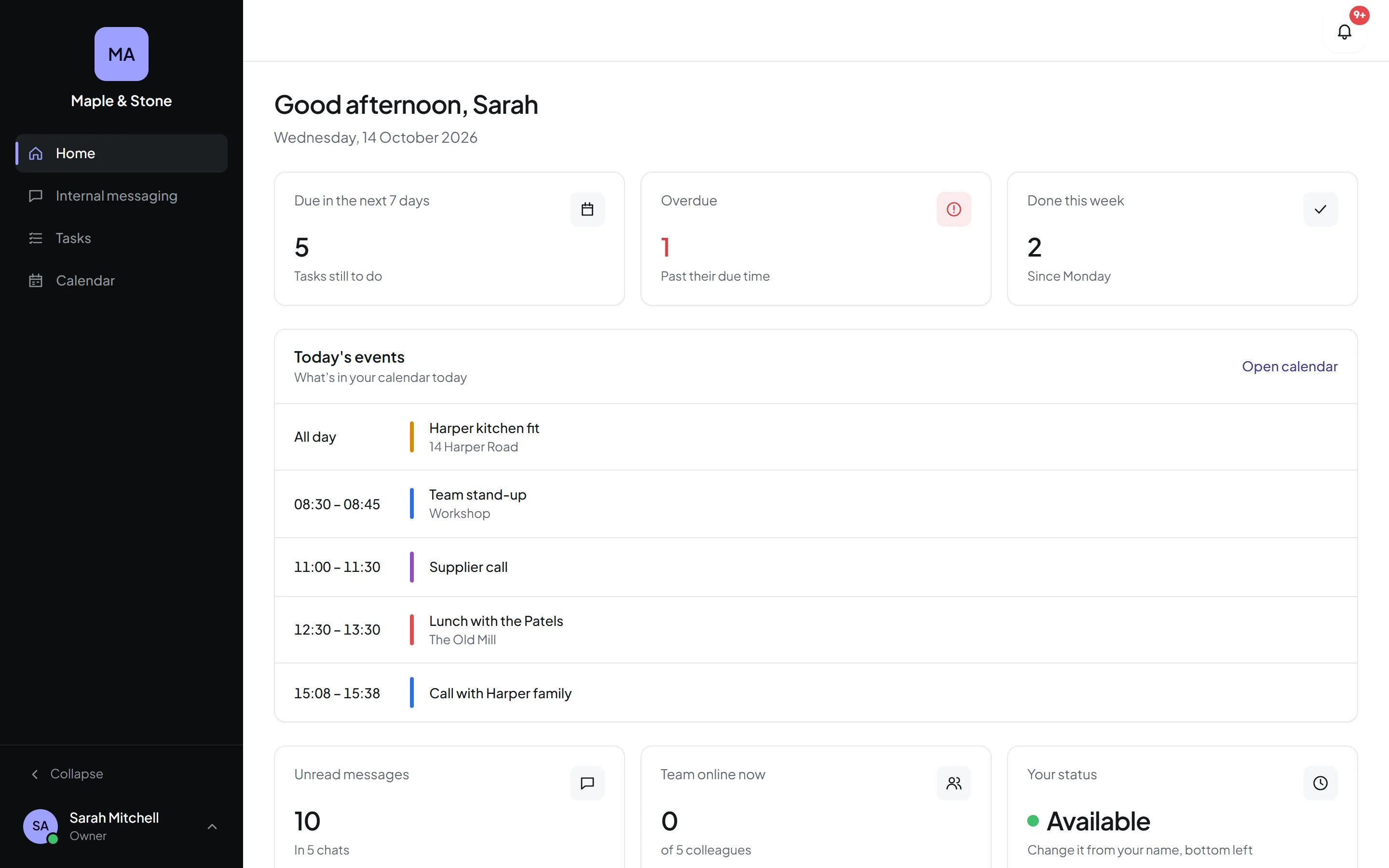Click the Wednesday, 14 October 2026 date

click(375, 138)
